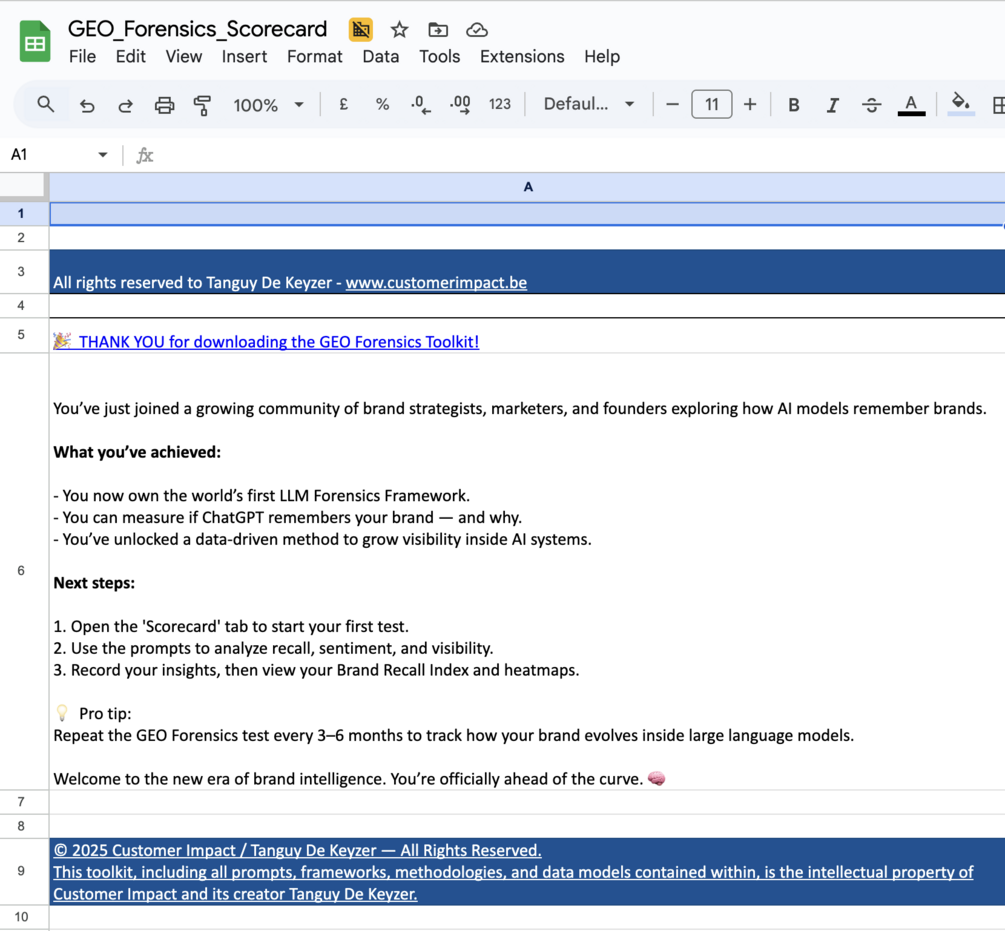Viewport: 1005px width, 931px height.
Task: Decrease font size with minus button
Action: pyautogui.click(x=672, y=104)
